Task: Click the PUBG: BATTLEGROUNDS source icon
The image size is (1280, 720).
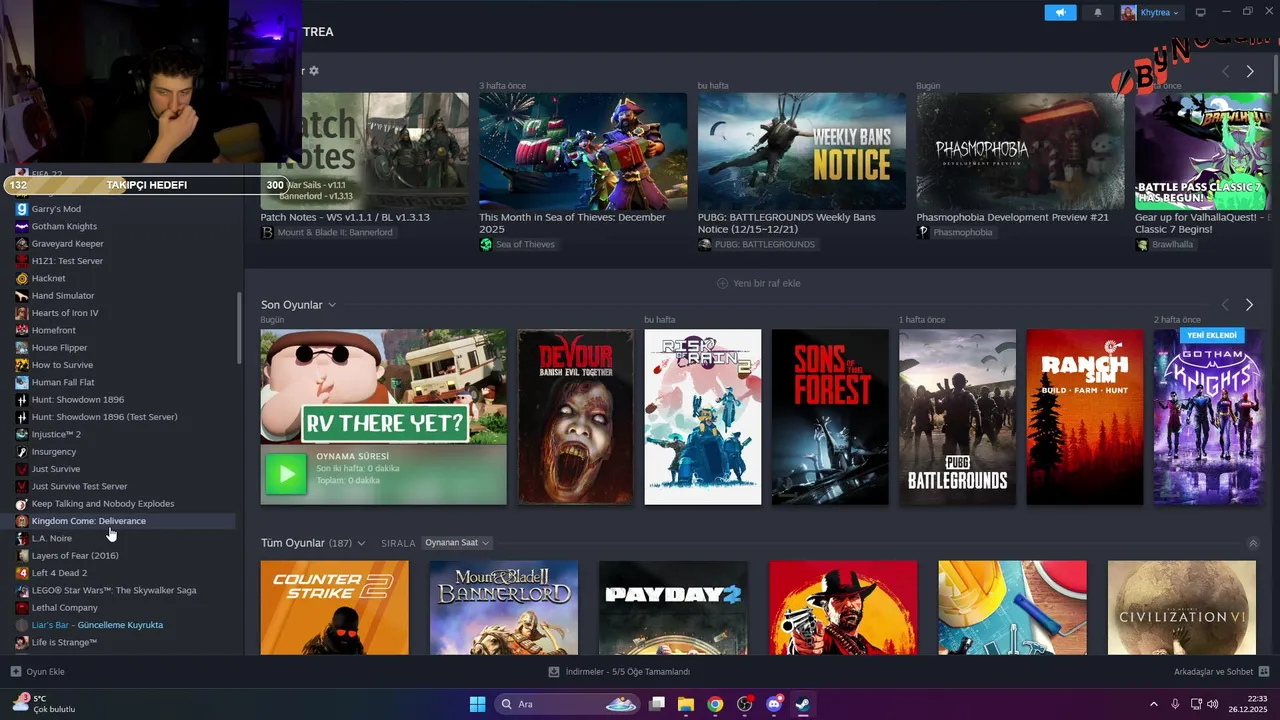Action: [x=705, y=244]
